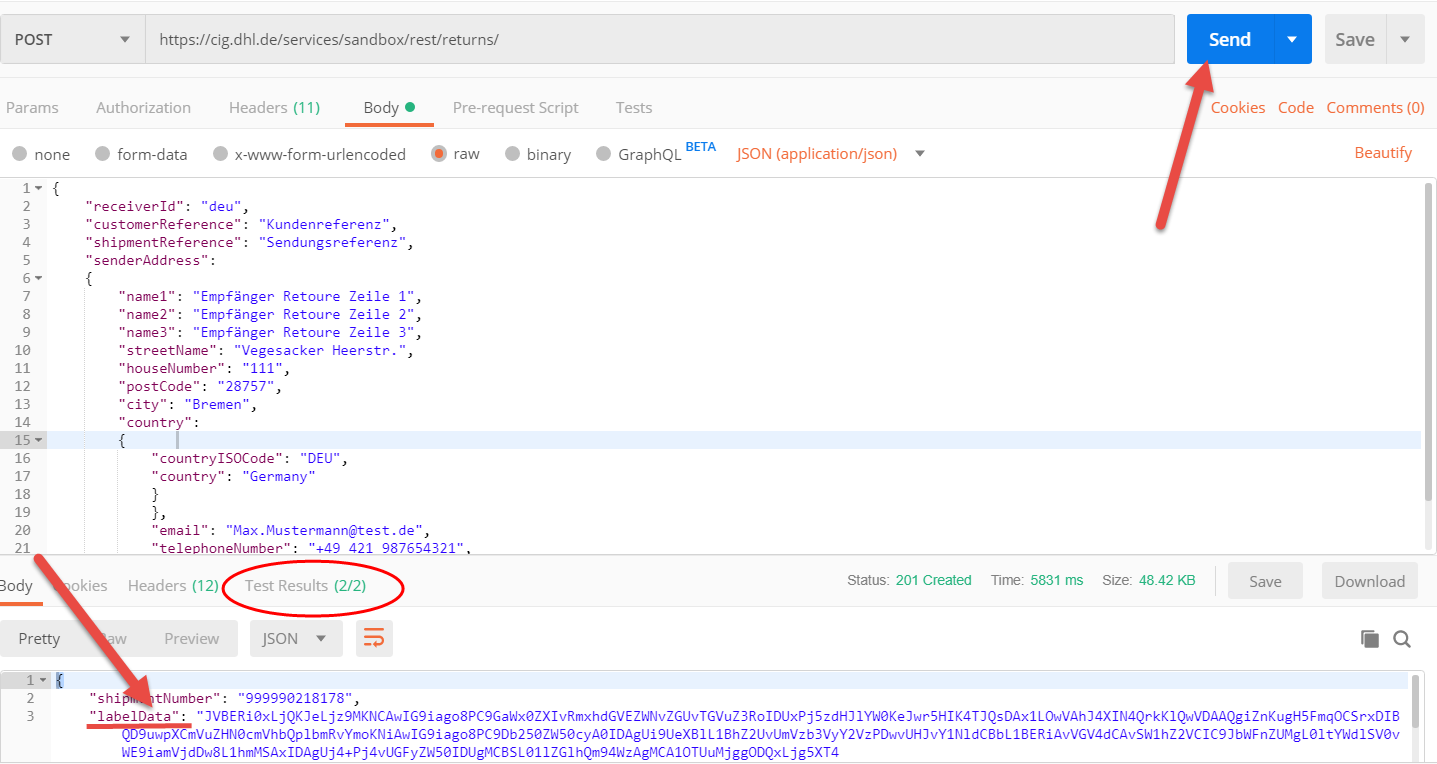Screen dimensions: 1437x764
Task: Select the binary body type
Action: click(x=538, y=154)
